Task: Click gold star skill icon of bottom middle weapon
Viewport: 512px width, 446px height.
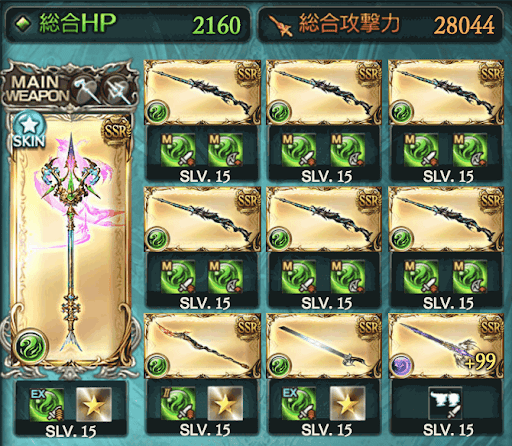Action: pos(347,403)
